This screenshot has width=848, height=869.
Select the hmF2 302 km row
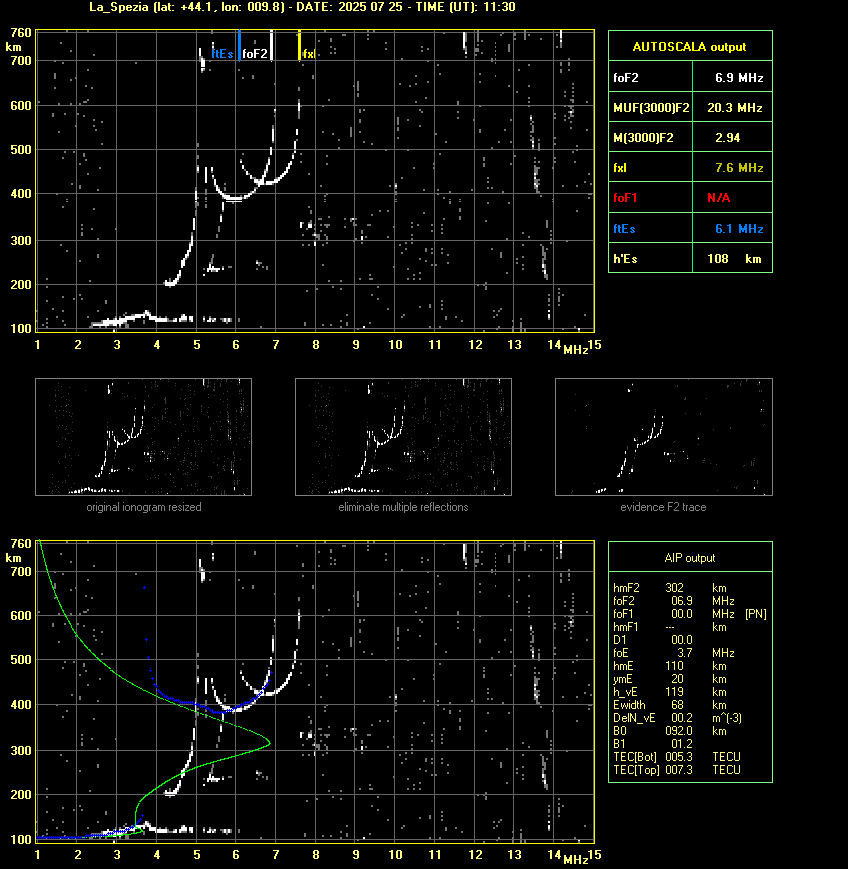(670, 587)
